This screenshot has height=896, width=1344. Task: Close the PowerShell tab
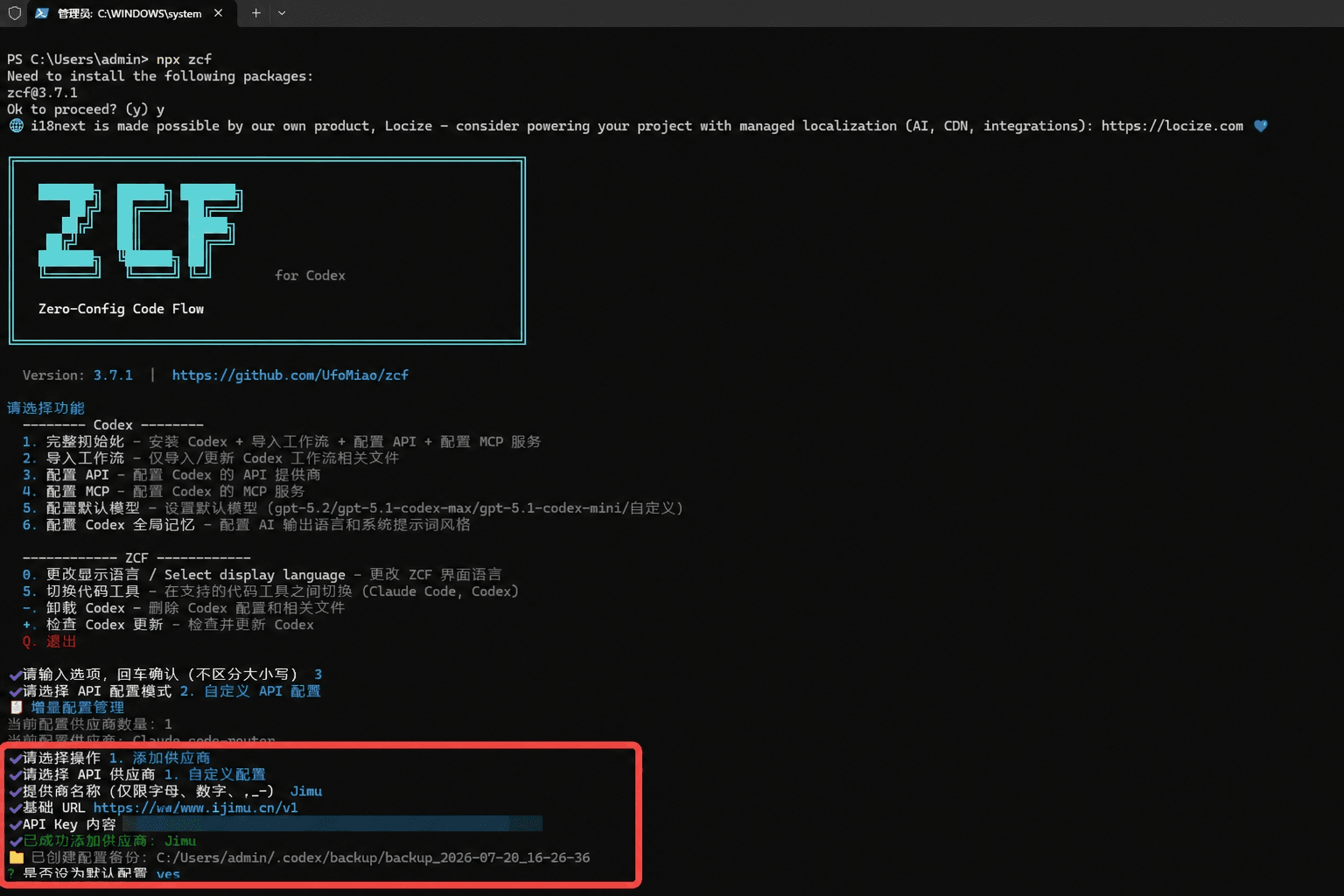point(218,13)
